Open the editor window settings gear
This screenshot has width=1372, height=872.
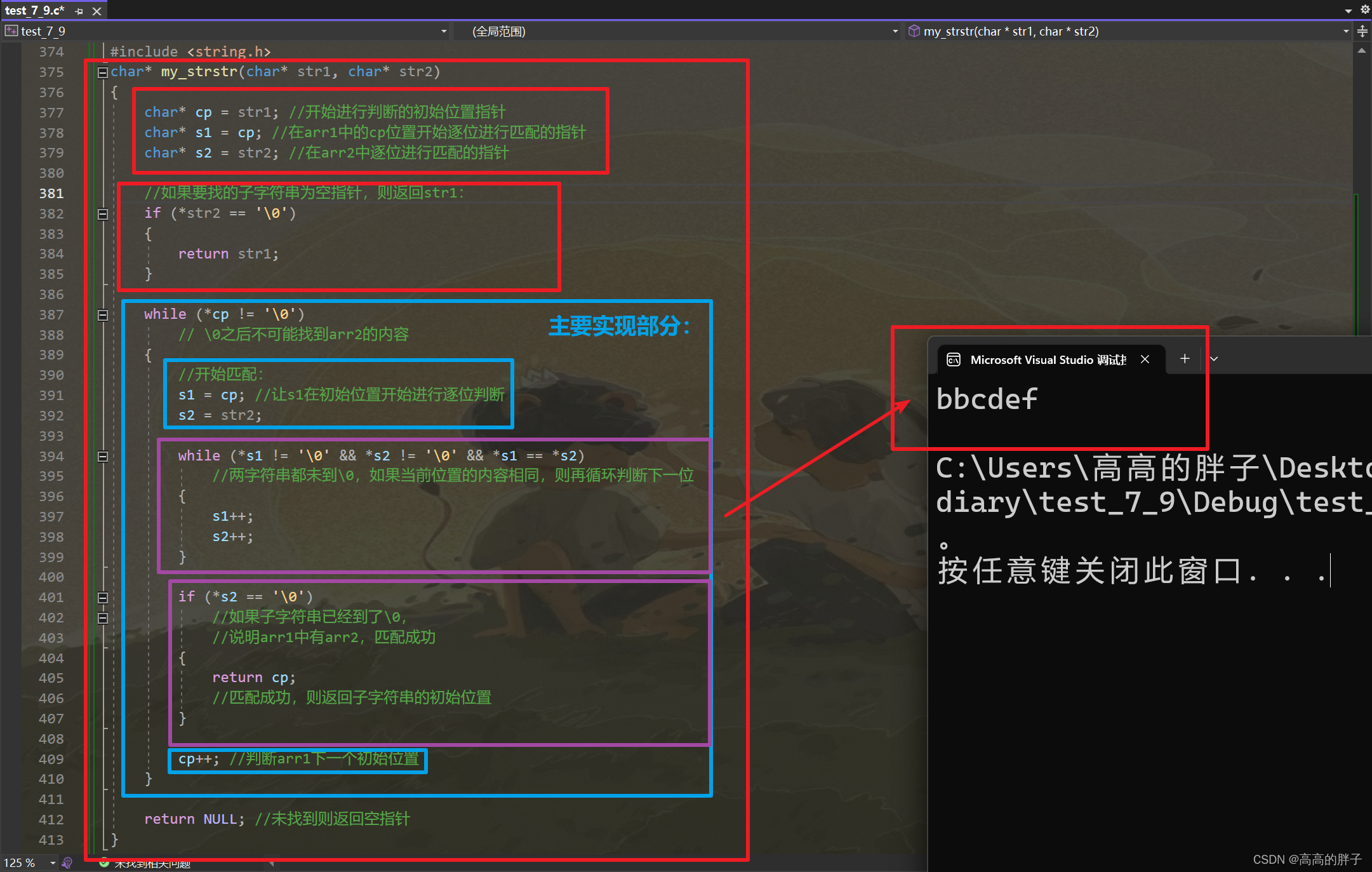click(1365, 10)
